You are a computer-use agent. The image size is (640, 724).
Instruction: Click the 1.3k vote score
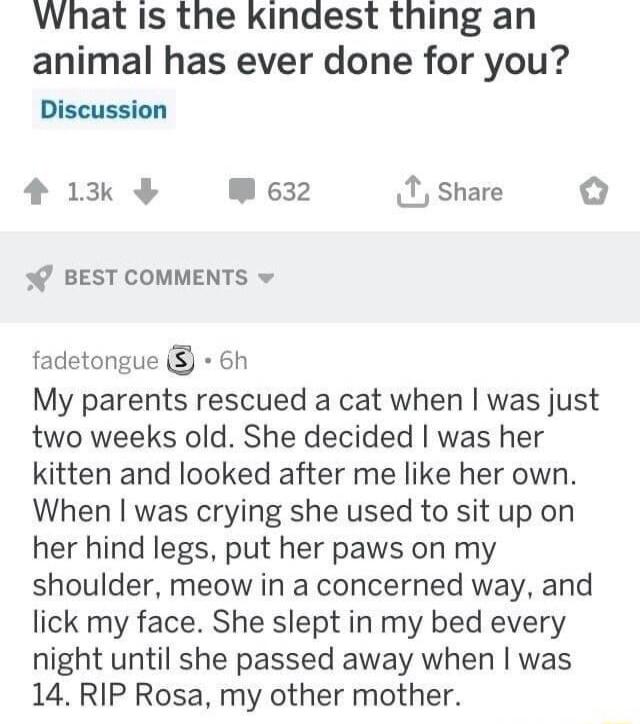pyautogui.click(x=91, y=192)
